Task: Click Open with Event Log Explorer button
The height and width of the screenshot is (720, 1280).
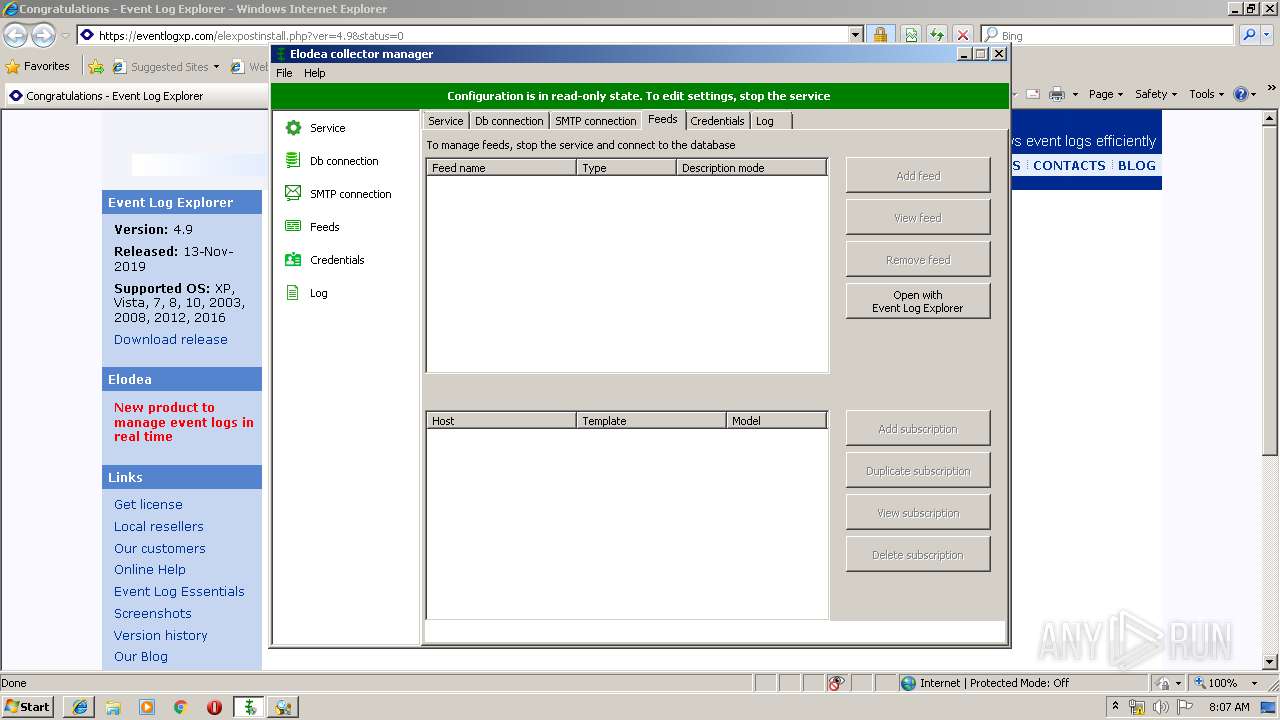Action: point(918,302)
